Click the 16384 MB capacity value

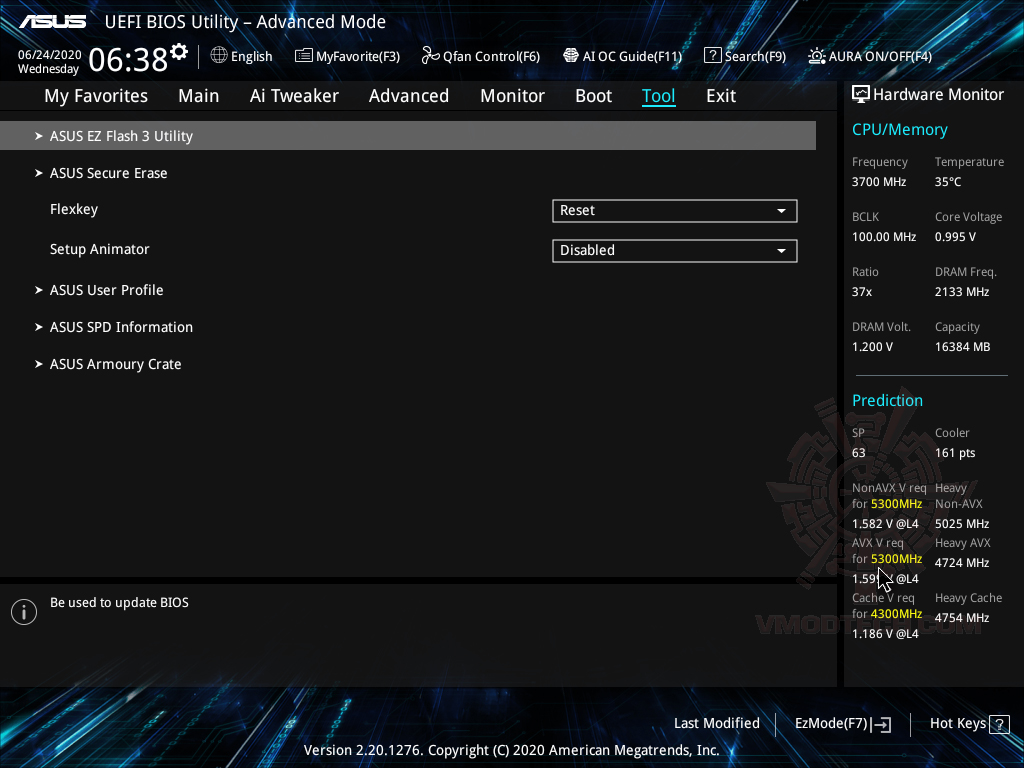click(962, 347)
